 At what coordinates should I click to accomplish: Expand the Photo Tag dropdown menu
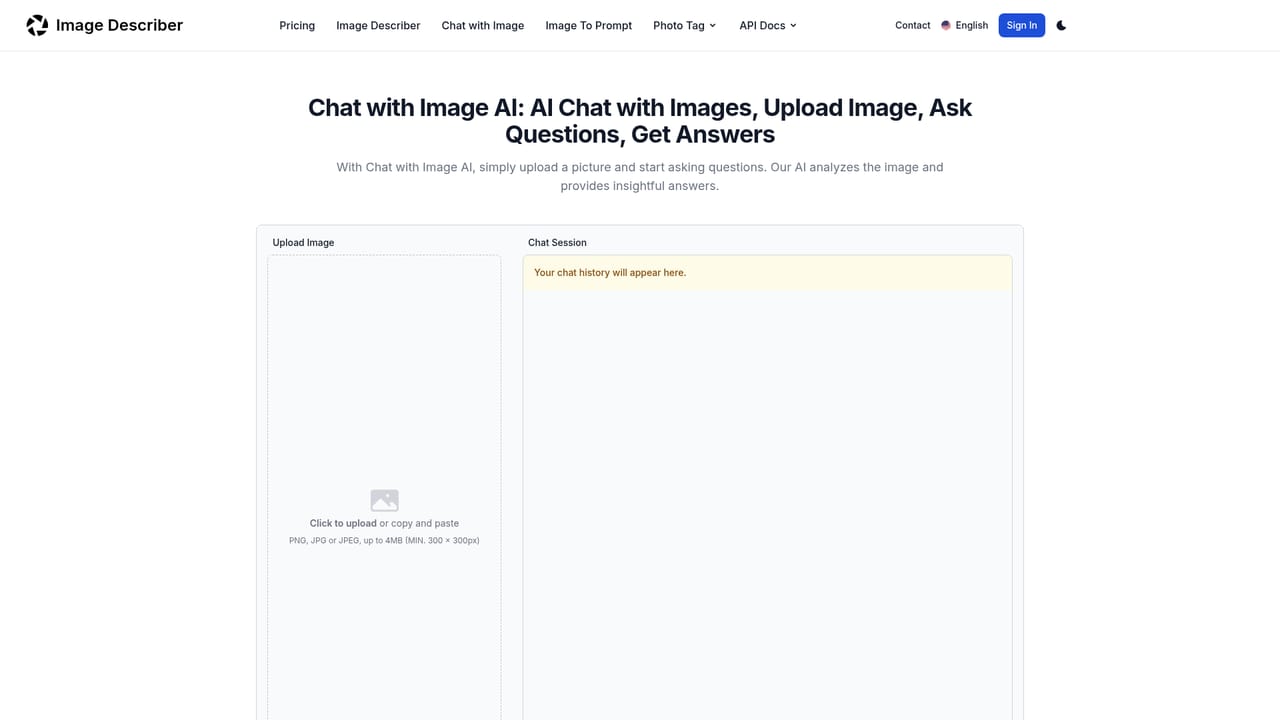685,25
